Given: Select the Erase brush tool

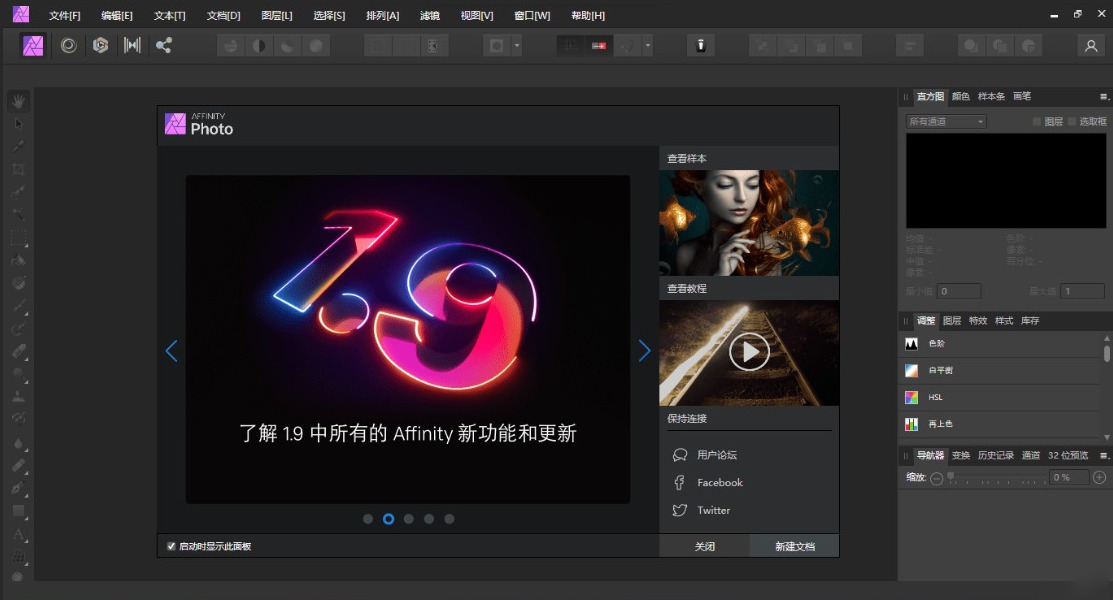Looking at the screenshot, I should [x=18, y=351].
